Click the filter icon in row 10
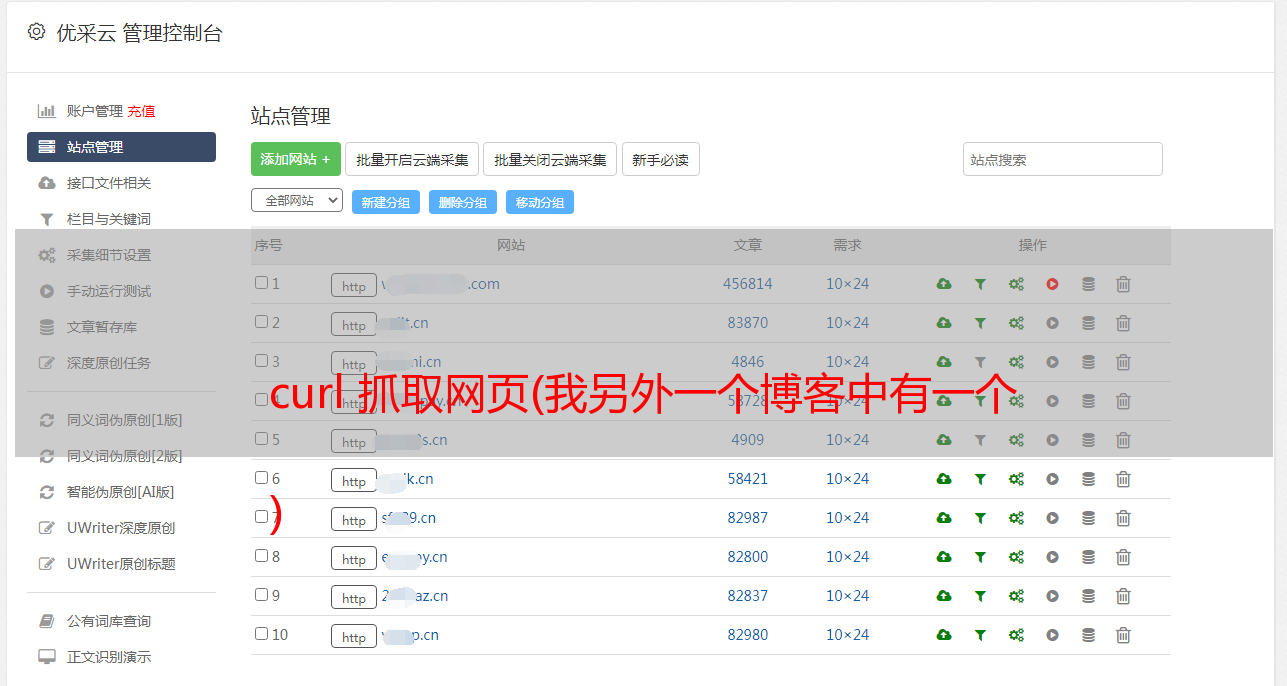Screen dimensions: 1287x686 click(980, 635)
